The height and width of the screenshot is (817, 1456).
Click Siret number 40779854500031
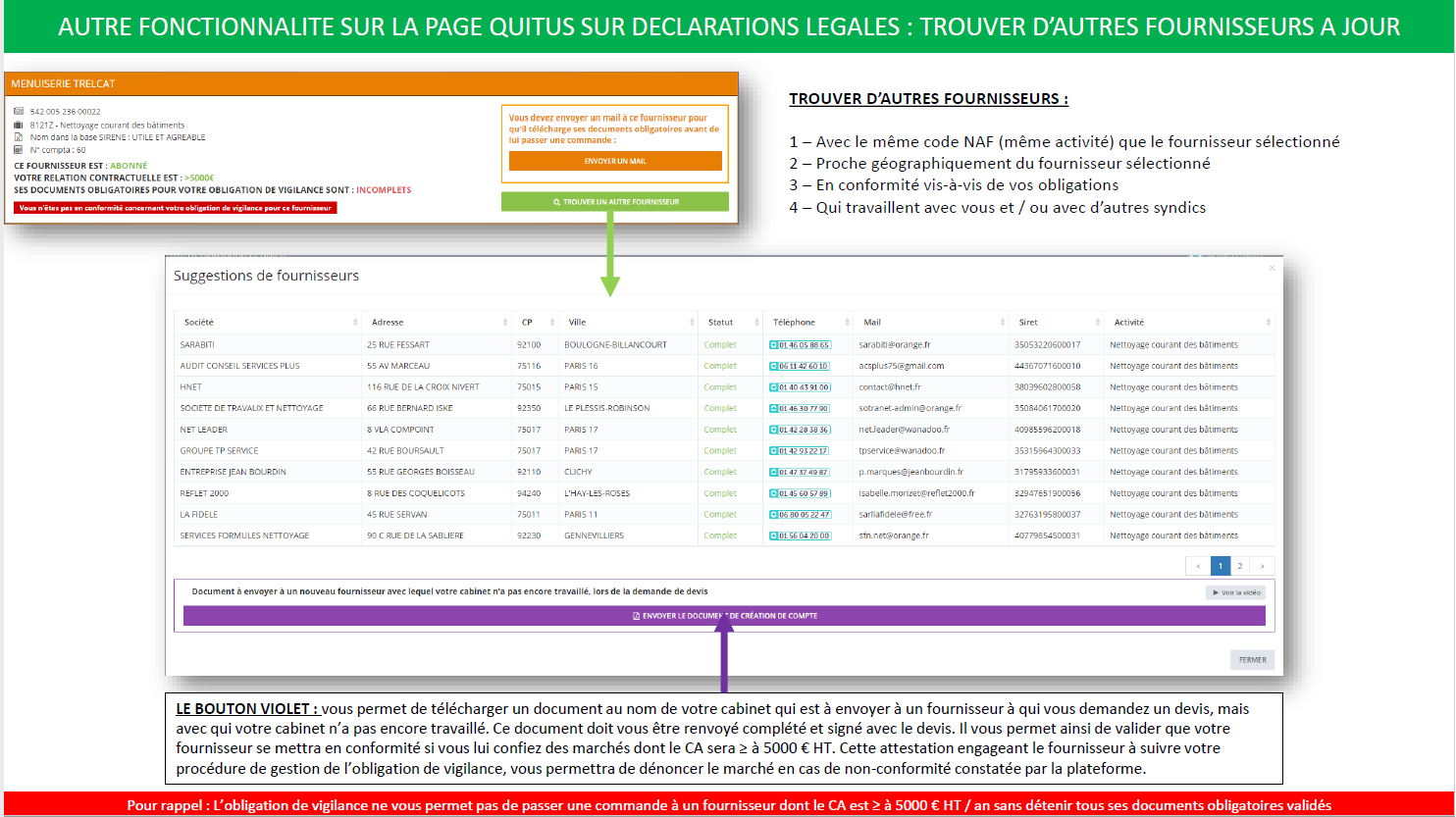(x=1047, y=536)
